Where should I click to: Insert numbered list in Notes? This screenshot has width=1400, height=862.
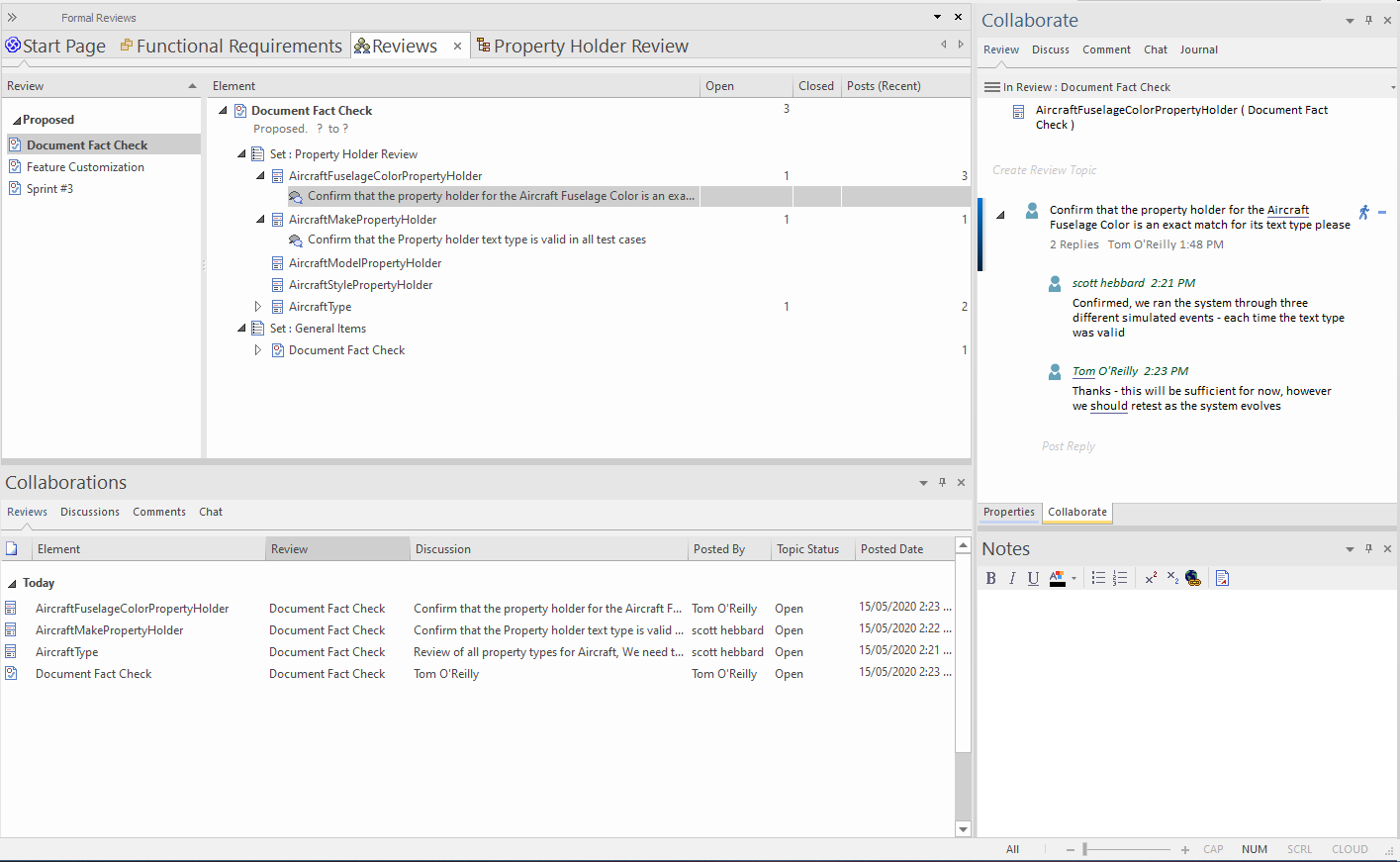(x=1120, y=579)
